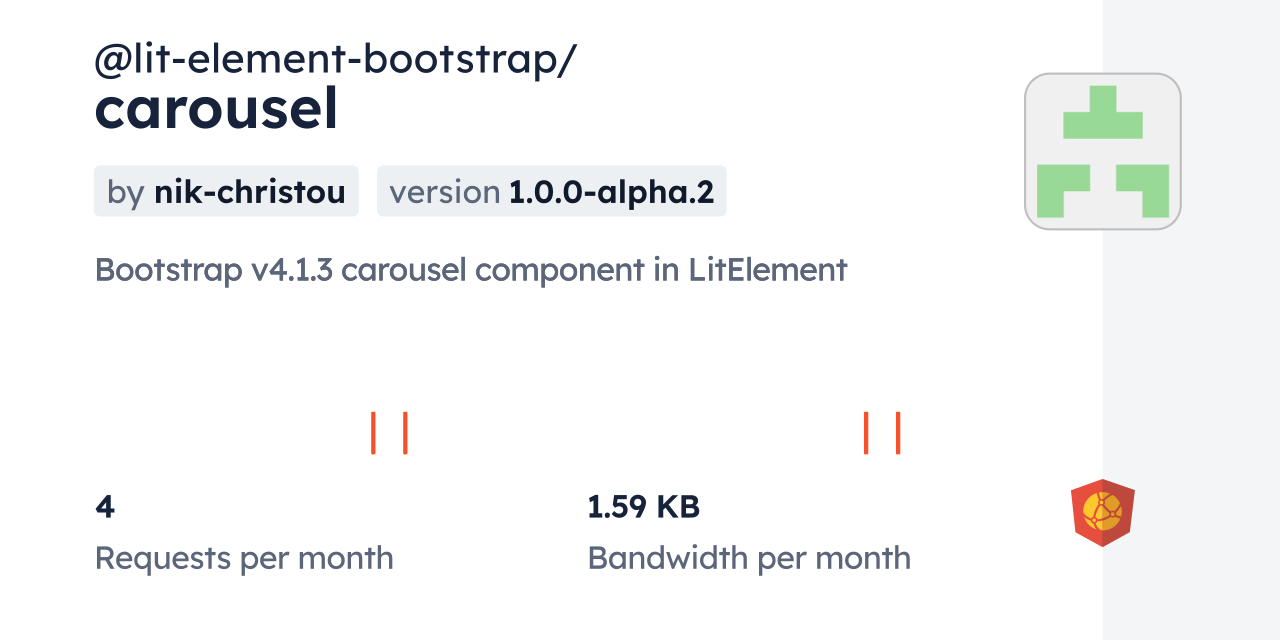This screenshot has width=1280, height=640.
Task: Click the requests count number 4
Action: [x=105, y=507]
